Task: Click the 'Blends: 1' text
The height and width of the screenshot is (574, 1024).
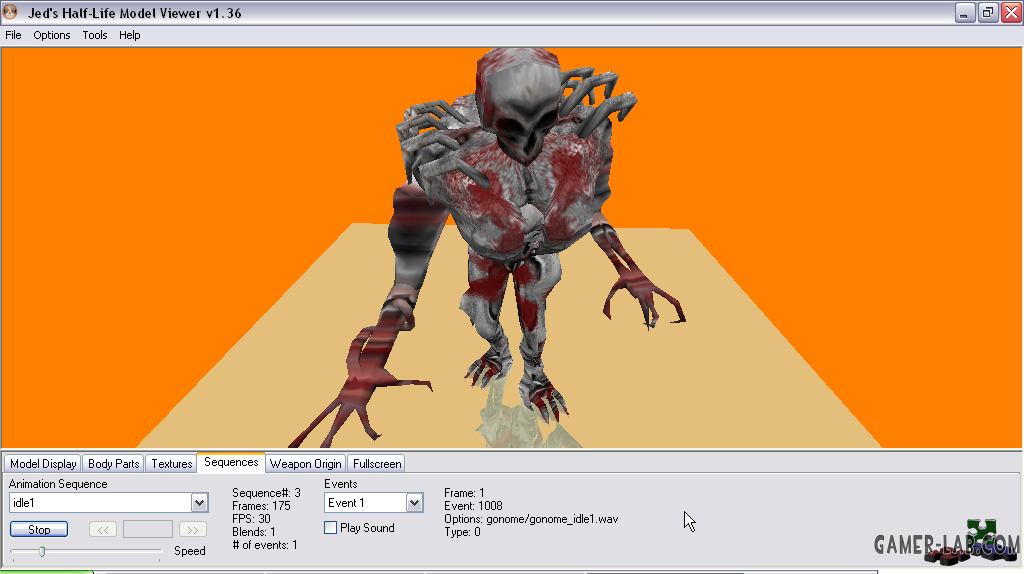Action: pyautogui.click(x=254, y=532)
